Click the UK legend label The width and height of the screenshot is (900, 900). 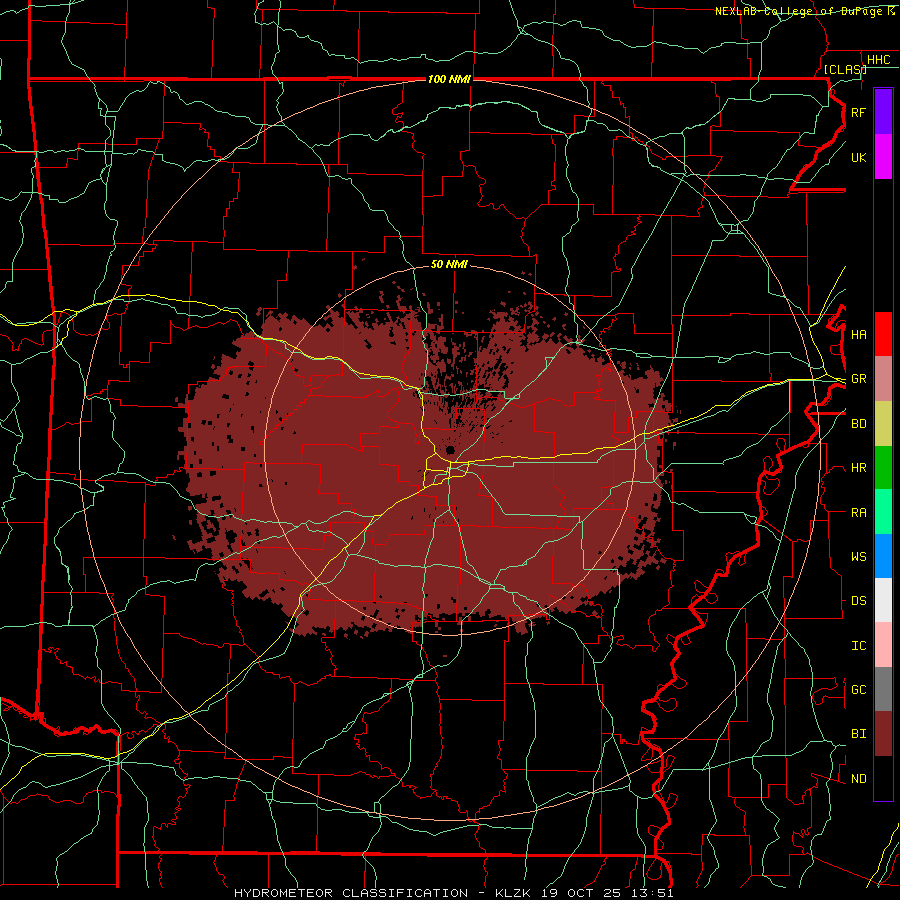tap(858, 157)
